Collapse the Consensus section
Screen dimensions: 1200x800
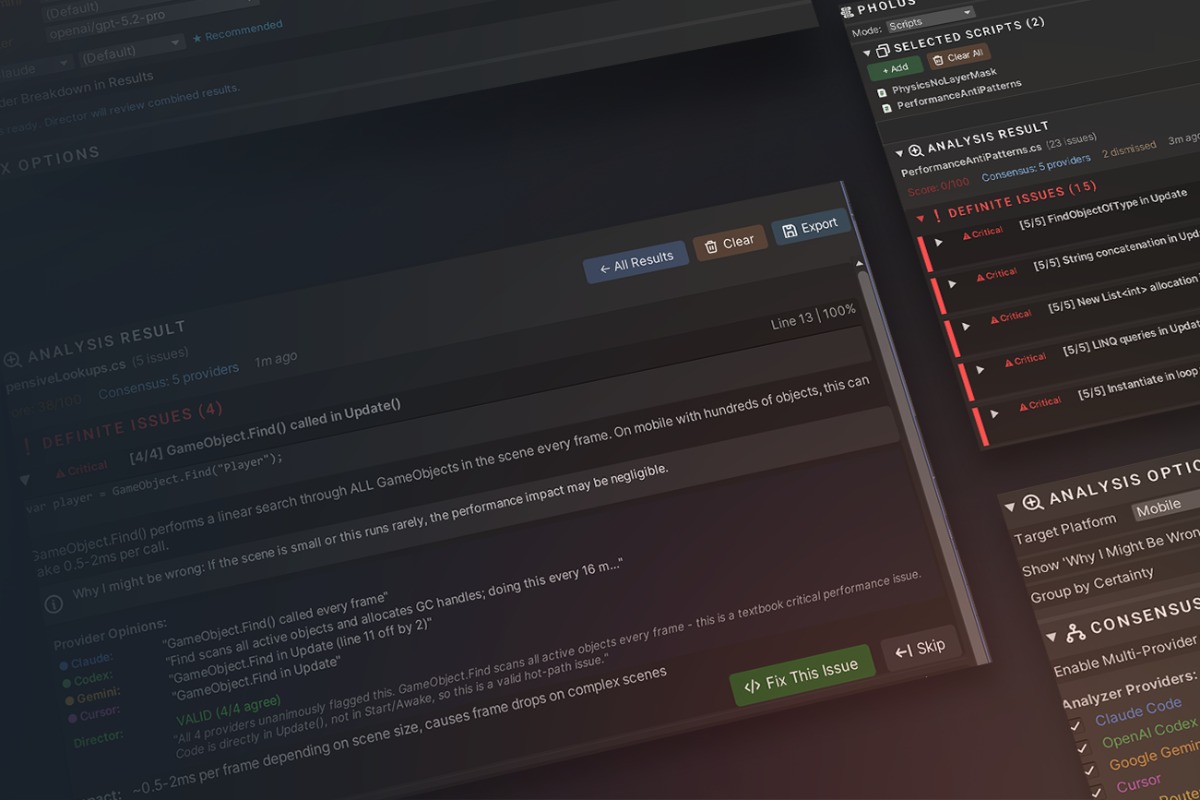tap(1050, 636)
